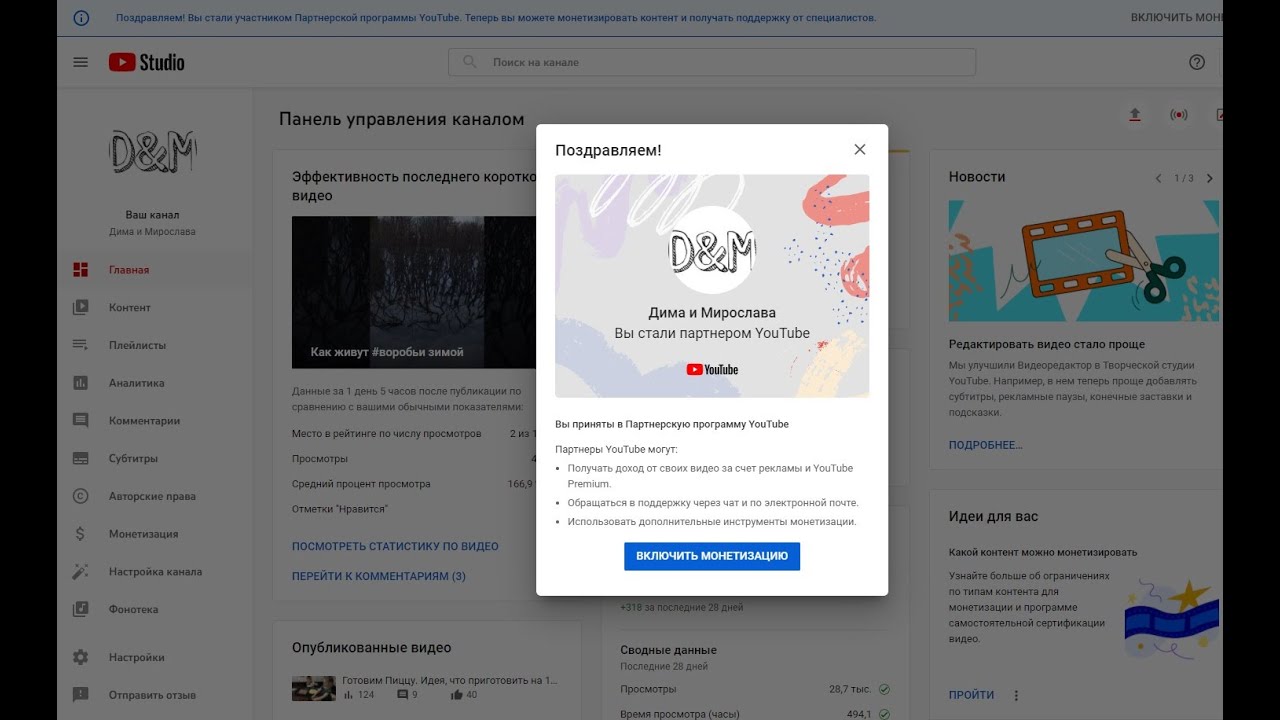The height and width of the screenshot is (720, 1280).
Task: Click the Настройки gear icon
Action: pyautogui.click(x=81, y=658)
